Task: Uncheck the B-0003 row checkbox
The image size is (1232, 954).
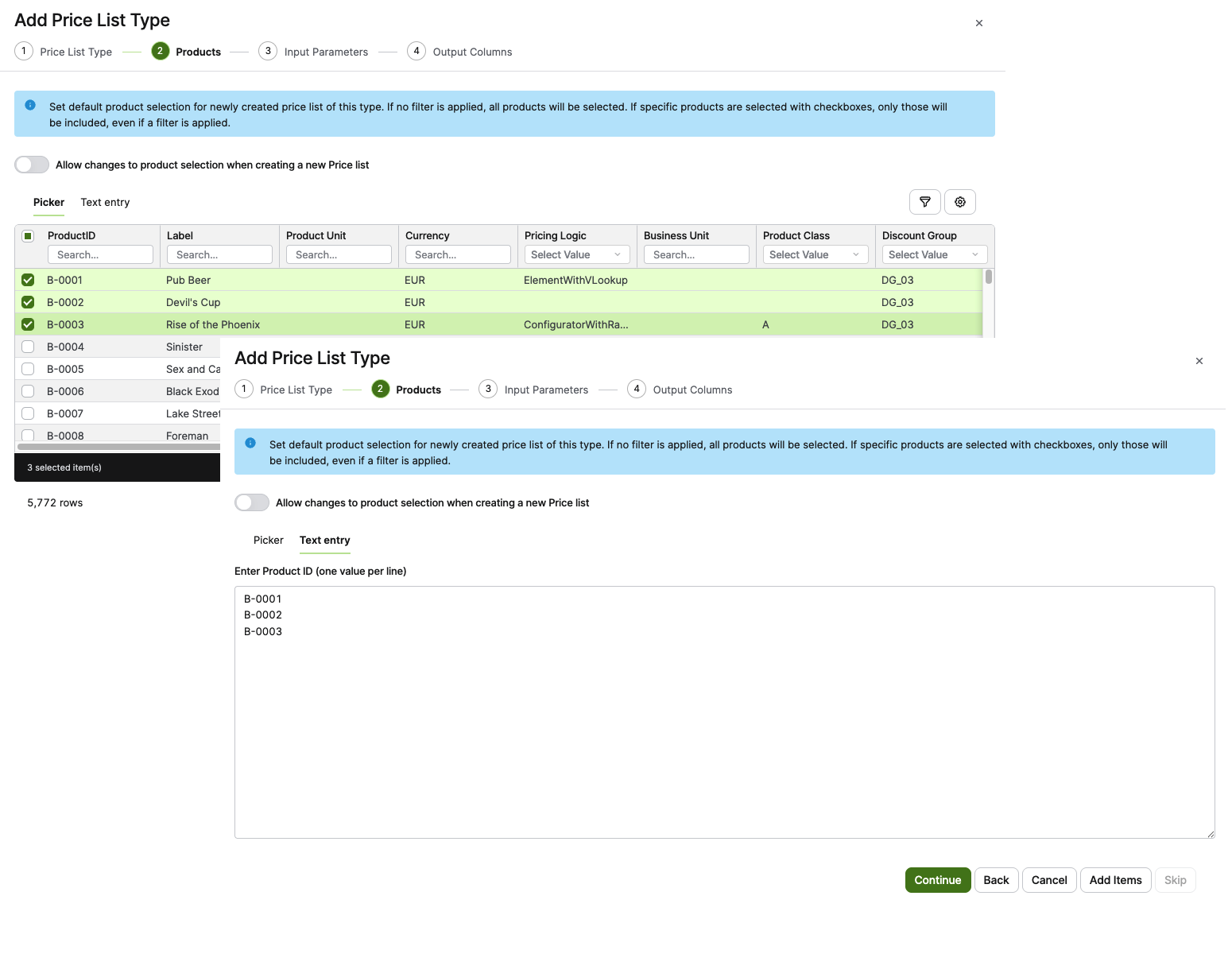Action: coord(28,324)
